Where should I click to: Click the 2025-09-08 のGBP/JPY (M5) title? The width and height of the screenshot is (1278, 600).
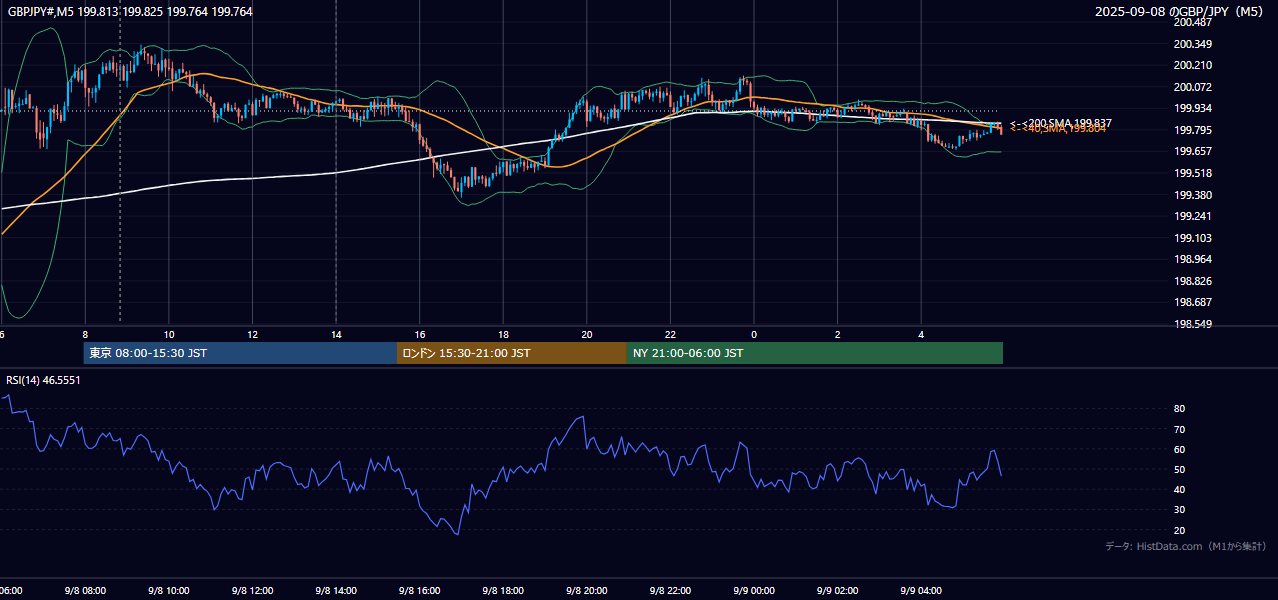click(1181, 11)
